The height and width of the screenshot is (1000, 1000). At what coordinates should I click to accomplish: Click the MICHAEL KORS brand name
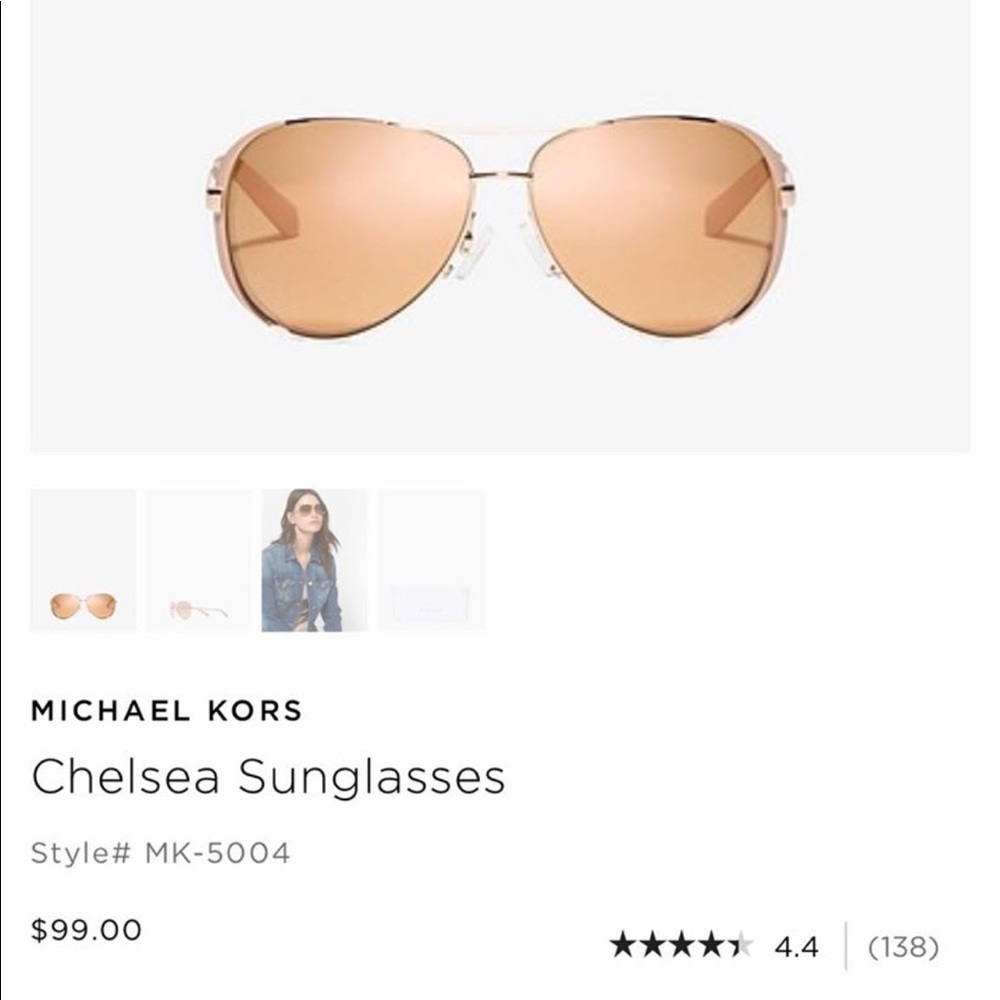(168, 709)
